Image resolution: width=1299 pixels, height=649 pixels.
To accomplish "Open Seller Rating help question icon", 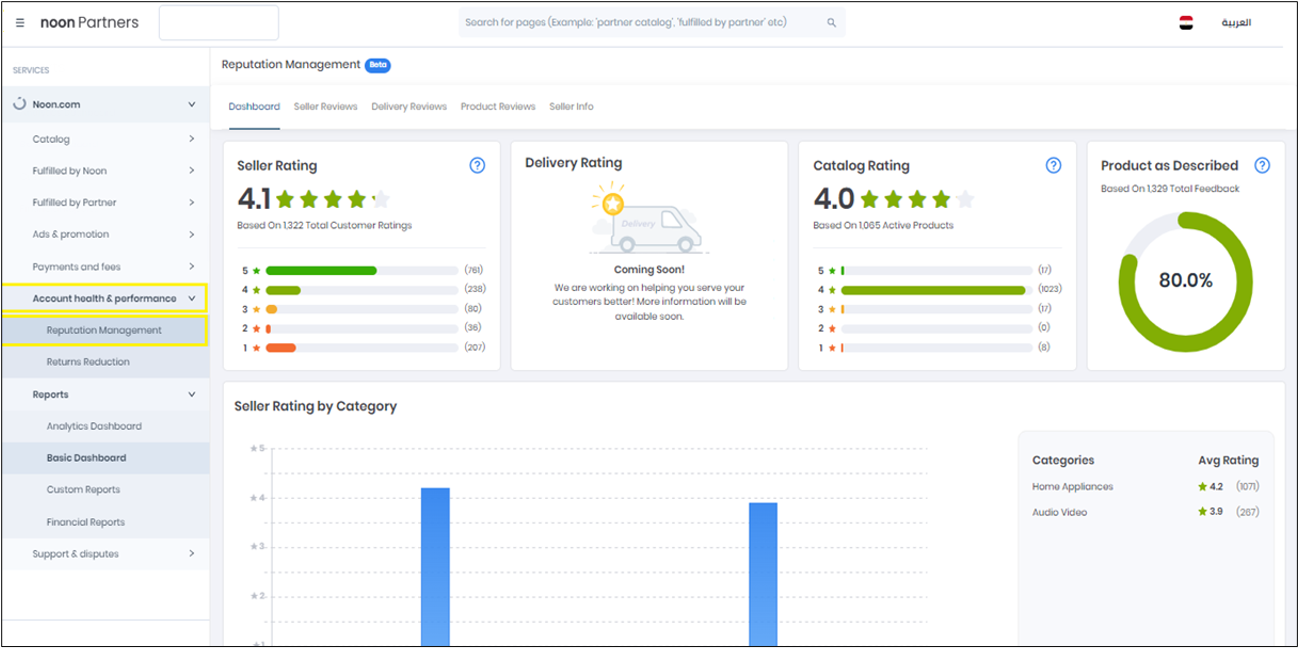I will pos(477,166).
